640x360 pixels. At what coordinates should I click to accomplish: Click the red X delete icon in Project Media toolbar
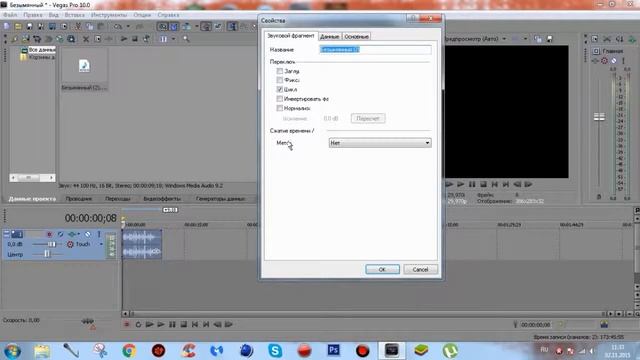point(86,39)
